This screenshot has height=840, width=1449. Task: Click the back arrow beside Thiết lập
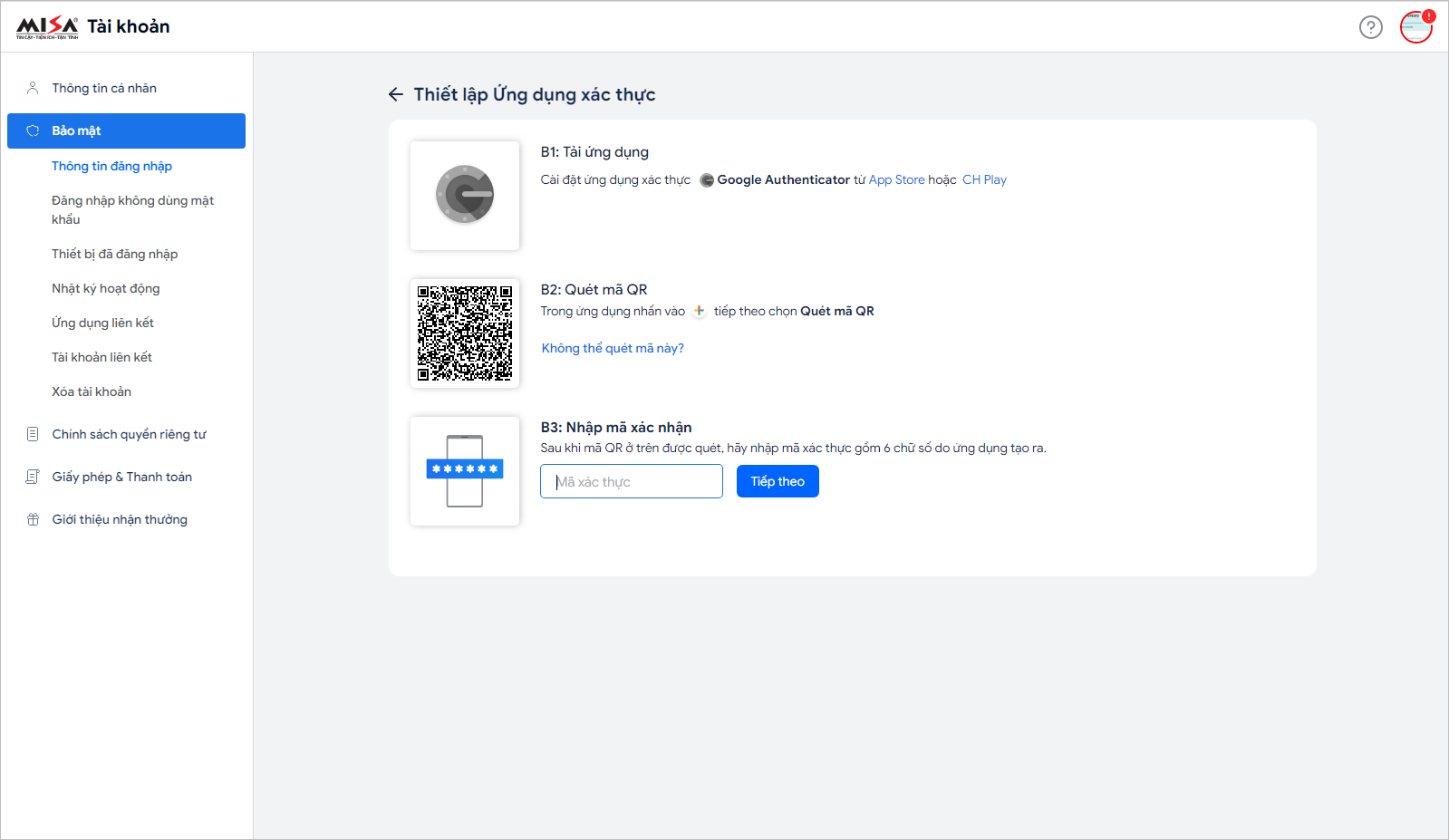point(396,94)
